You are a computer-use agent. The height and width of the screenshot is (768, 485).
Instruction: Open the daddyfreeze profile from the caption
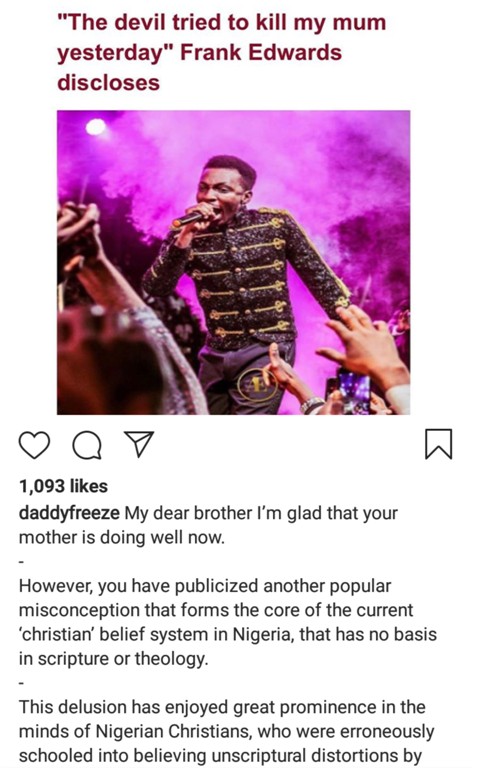(69, 513)
